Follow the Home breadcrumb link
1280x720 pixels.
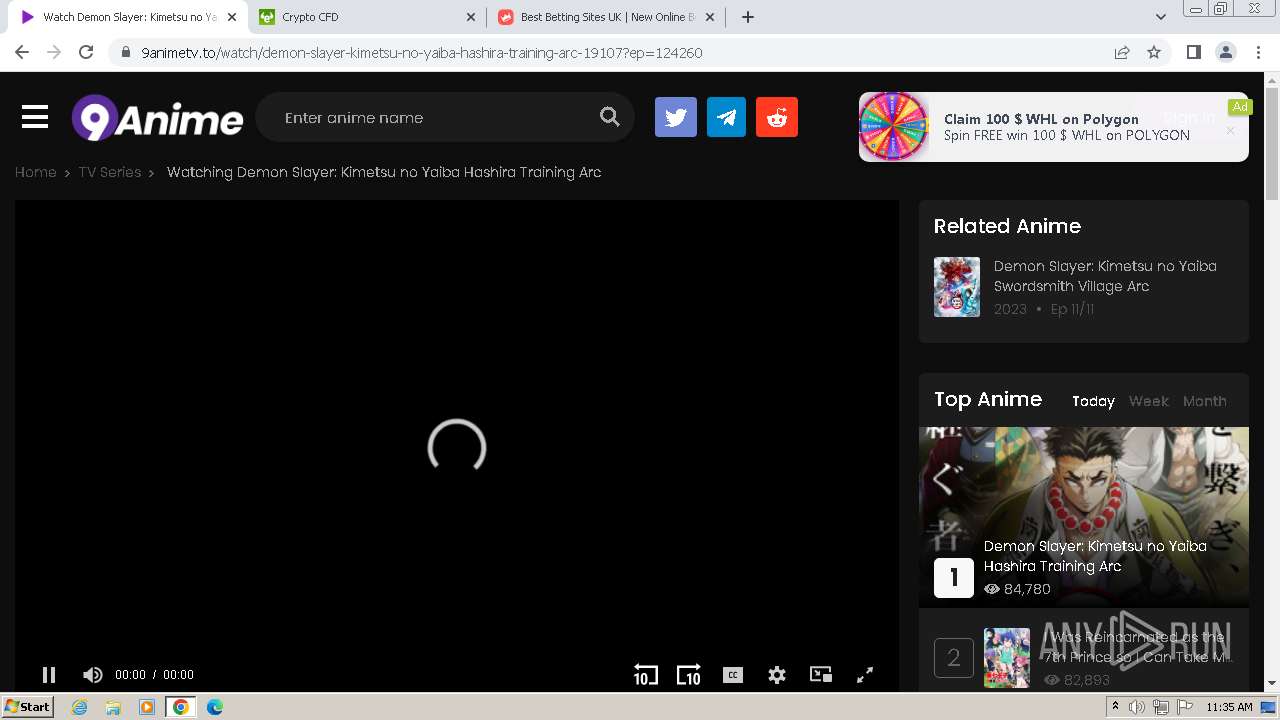click(x=35, y=172)
